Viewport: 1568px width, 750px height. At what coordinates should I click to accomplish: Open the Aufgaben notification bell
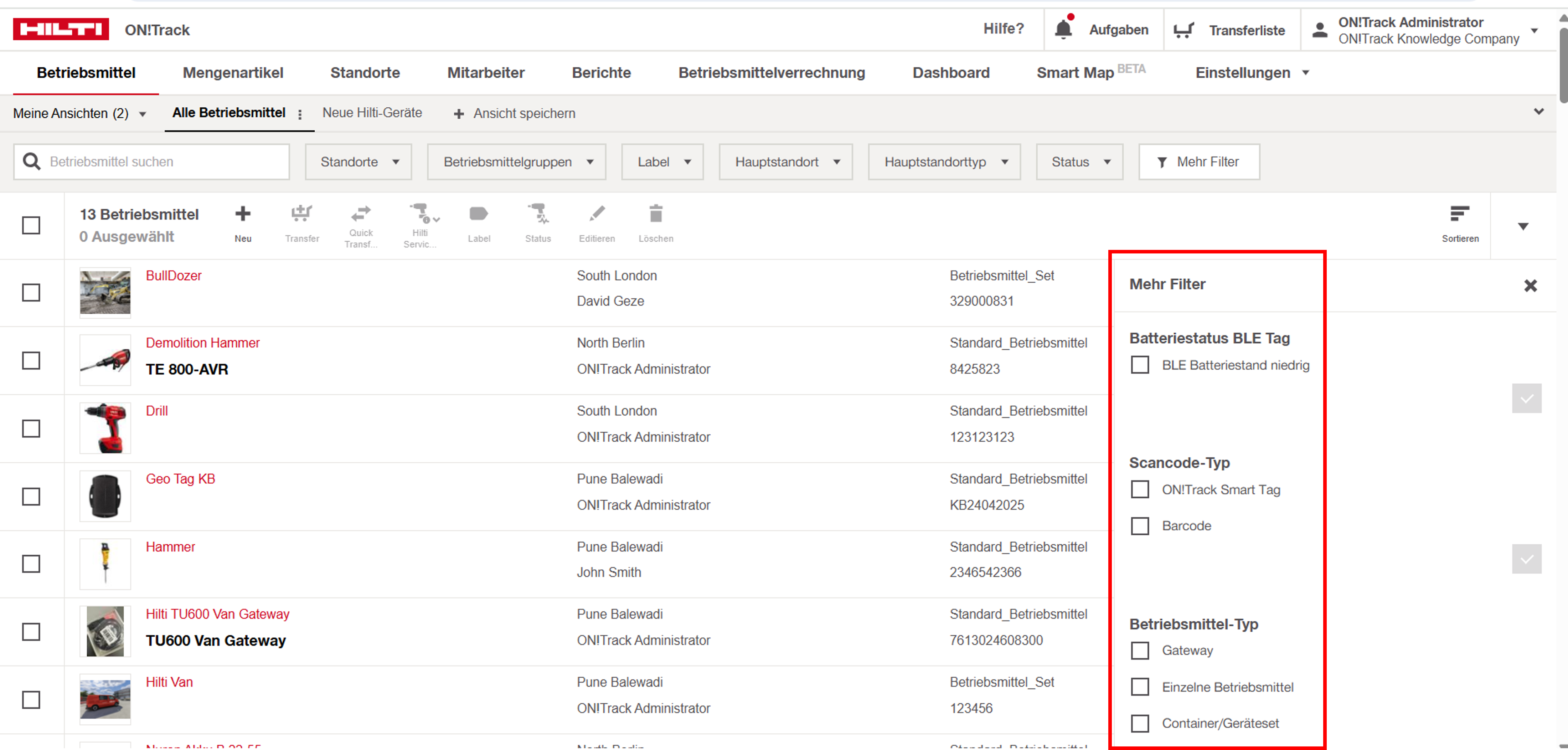1063,28
